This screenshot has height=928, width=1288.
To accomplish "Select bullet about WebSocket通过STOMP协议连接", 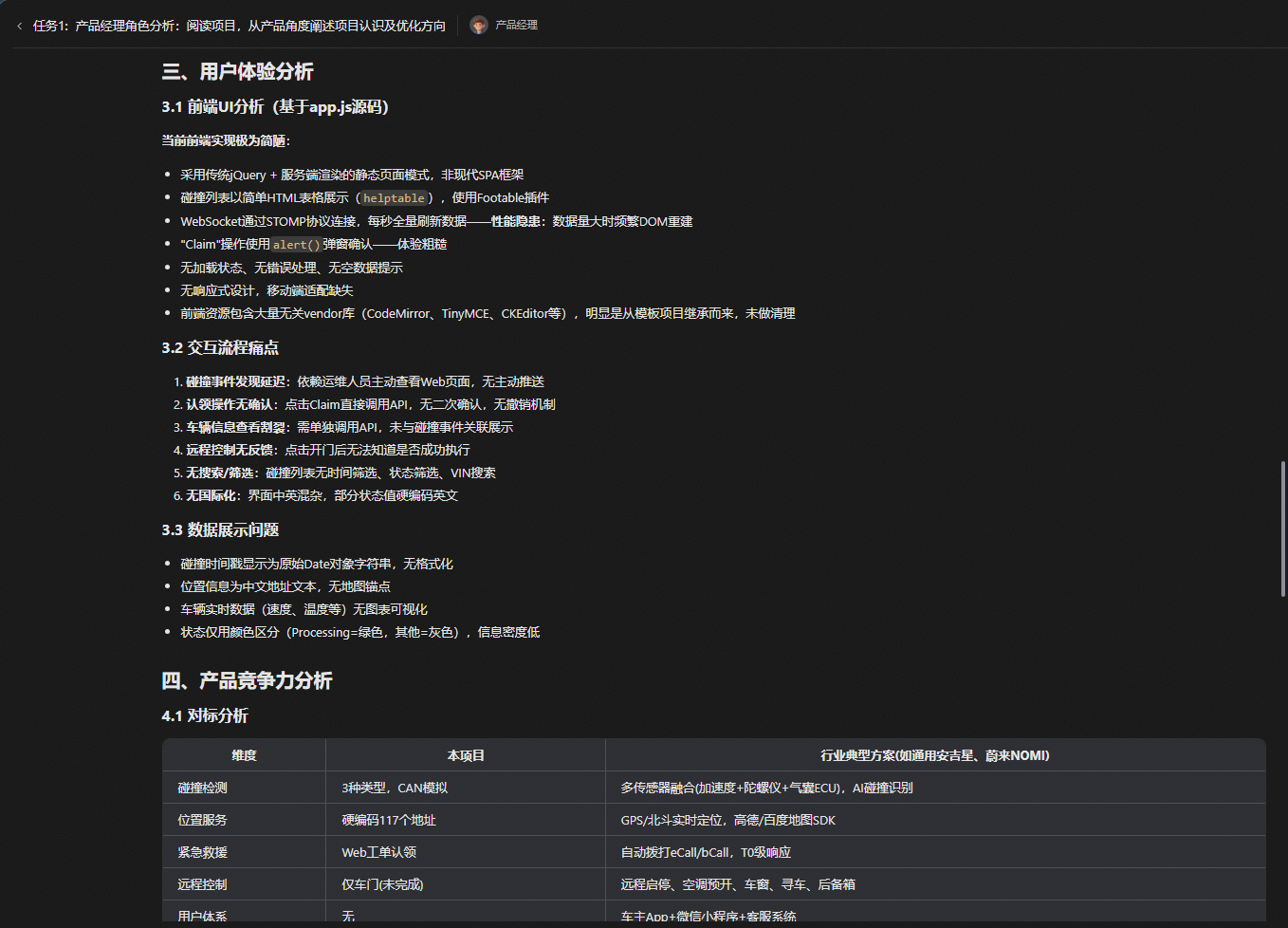I will tap(436, 221).
